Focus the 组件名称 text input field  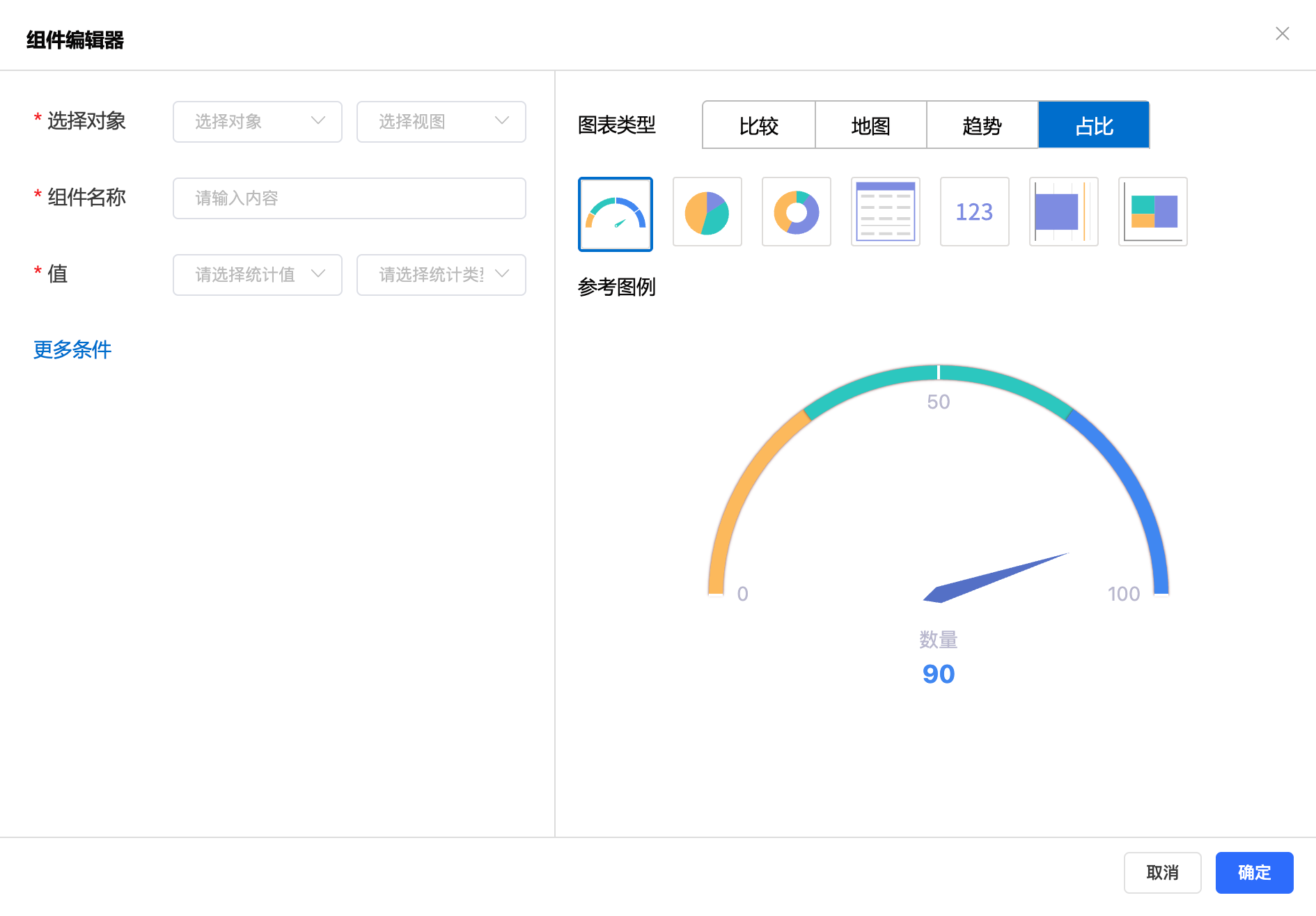[349, 198]
